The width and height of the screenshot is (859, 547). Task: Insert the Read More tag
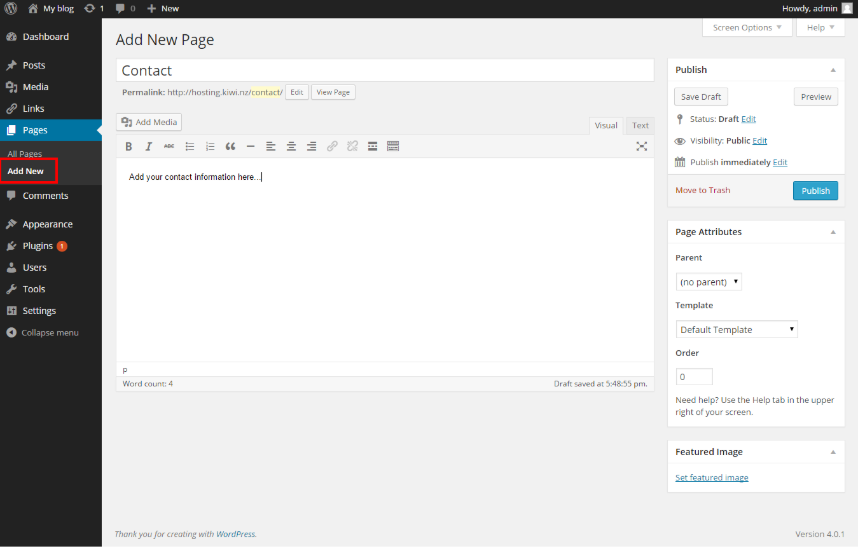(x=373, y=146)
